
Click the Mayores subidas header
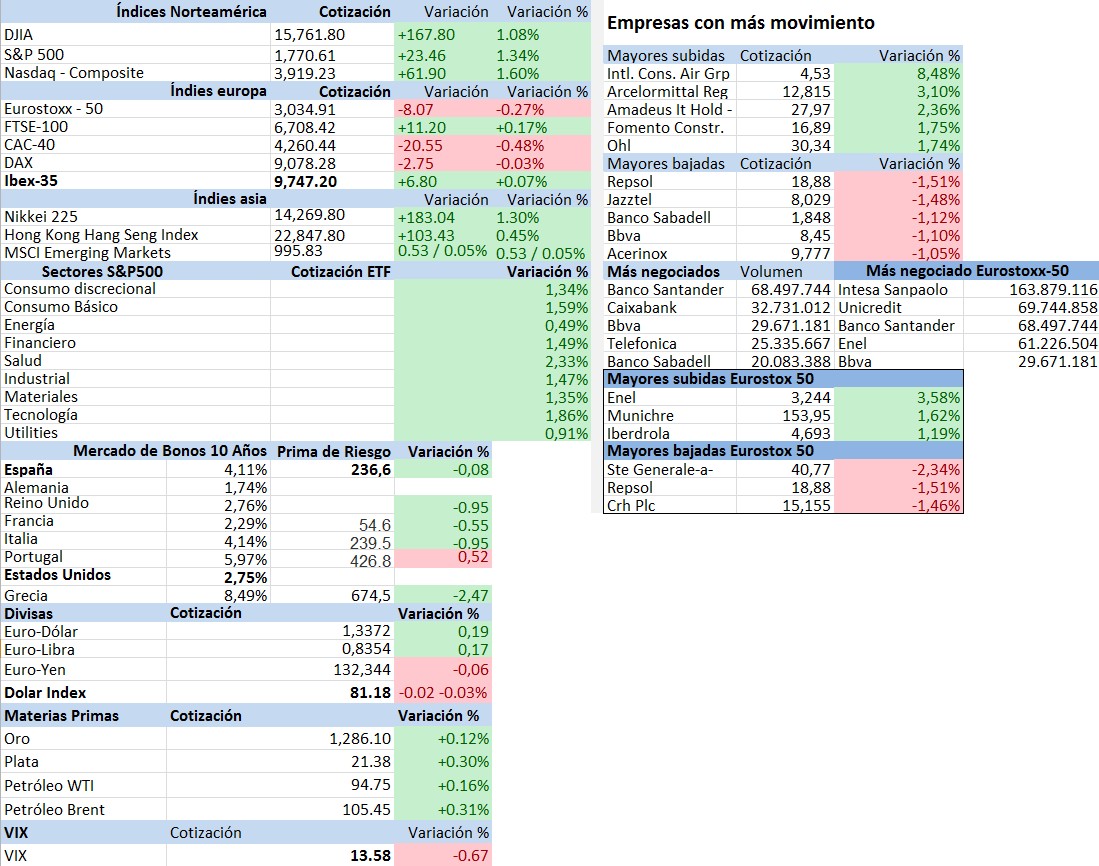666,56
